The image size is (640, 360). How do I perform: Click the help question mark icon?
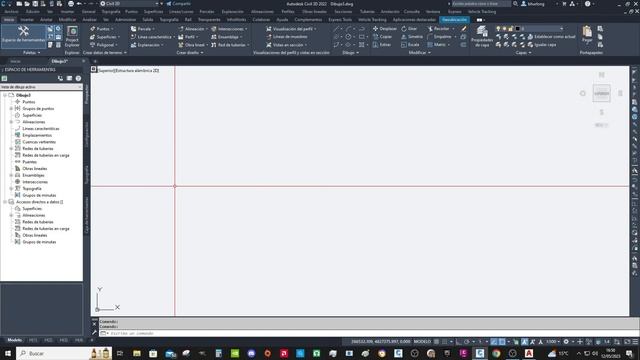point(587,4)
